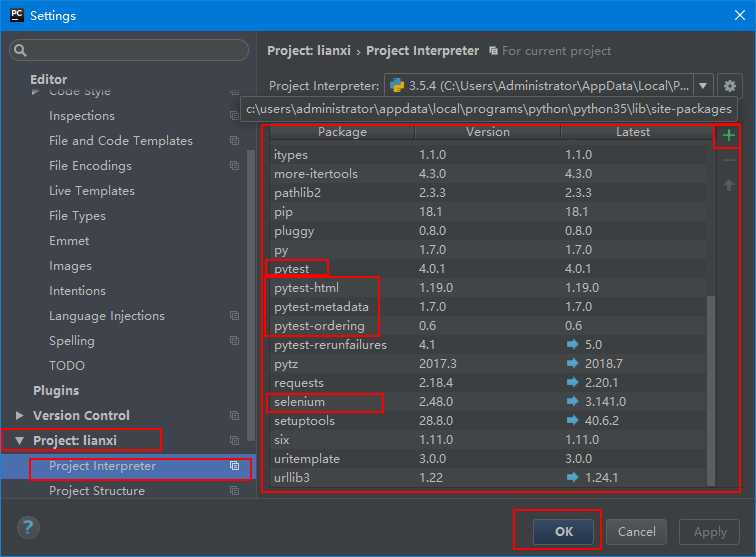Select Intentions in the settings tree
The height and width of the screenshot is (557, 756).
coord(77,290)
